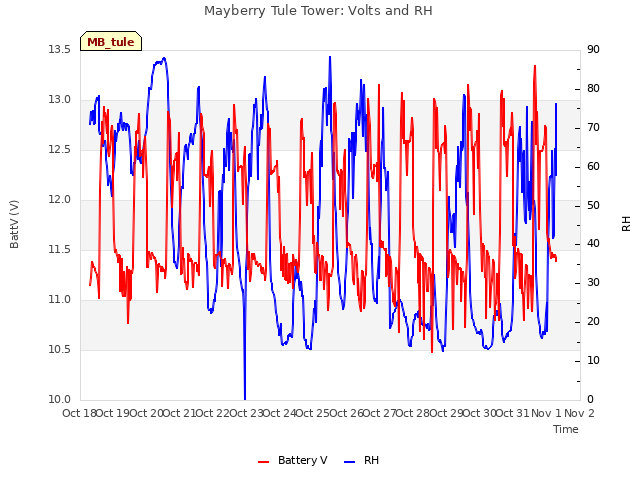640x480 pixels.
Task: Click the BattV (V) axis label
Action: 14,224
